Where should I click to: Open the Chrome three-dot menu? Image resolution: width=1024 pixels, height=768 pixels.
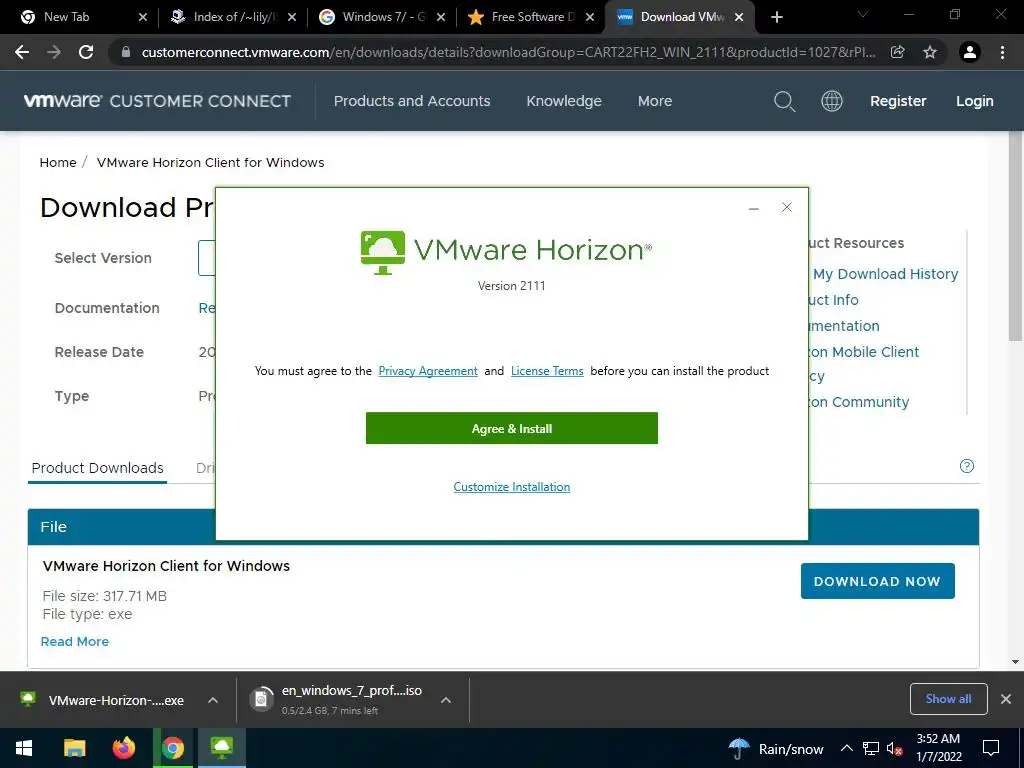pos(1002,52)
